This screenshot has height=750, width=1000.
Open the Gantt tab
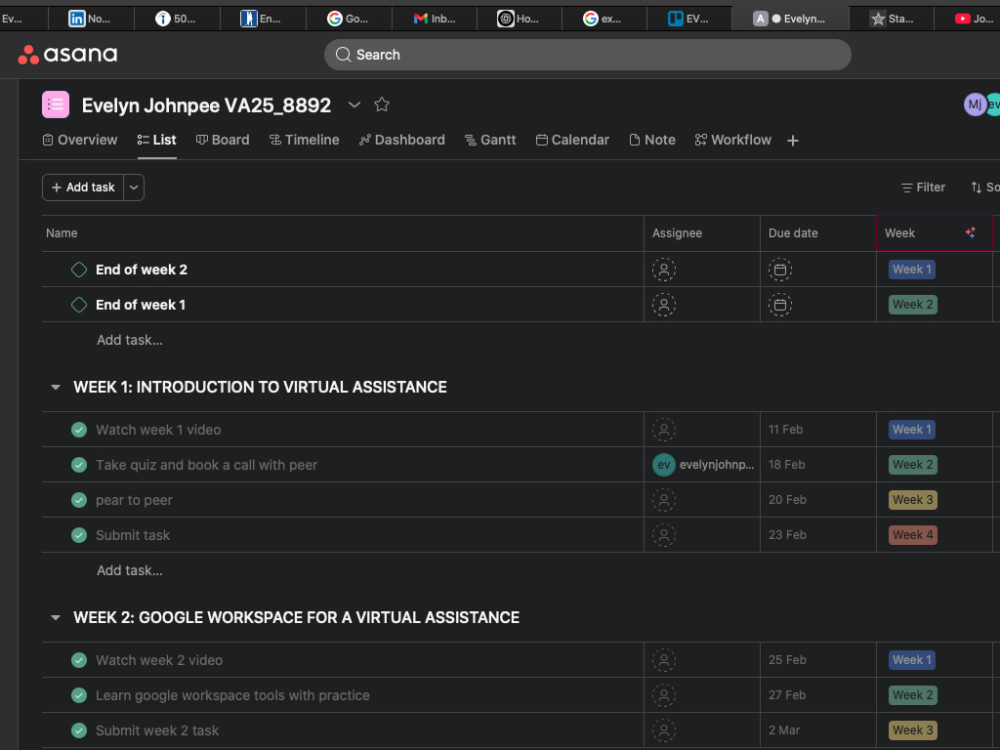click(490, 140)
